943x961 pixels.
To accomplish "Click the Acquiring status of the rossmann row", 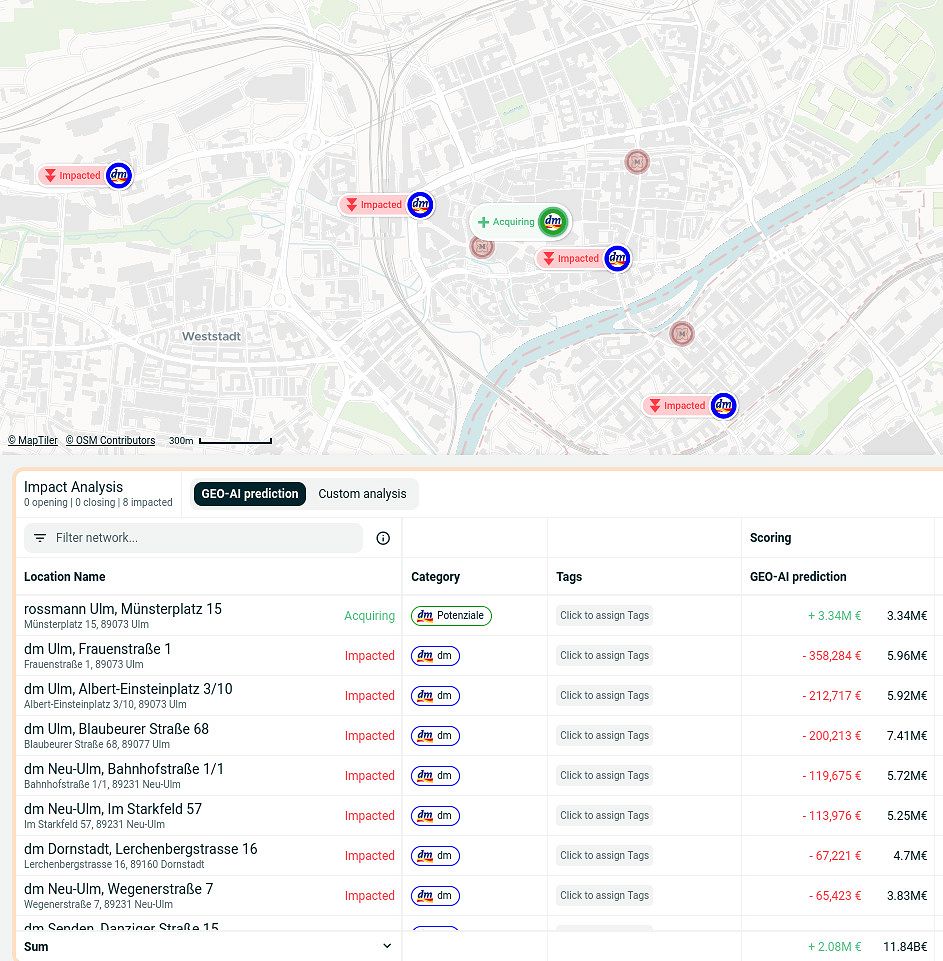I will click(x=369, y=615).
